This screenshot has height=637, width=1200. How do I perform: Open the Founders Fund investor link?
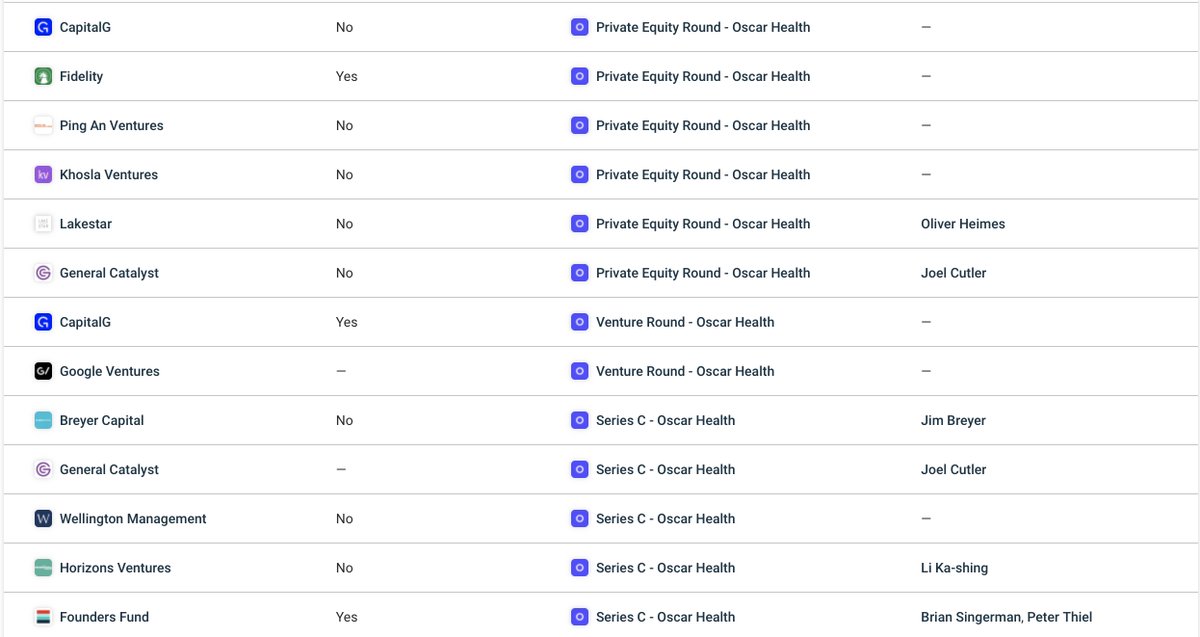[x=104, y=617]
